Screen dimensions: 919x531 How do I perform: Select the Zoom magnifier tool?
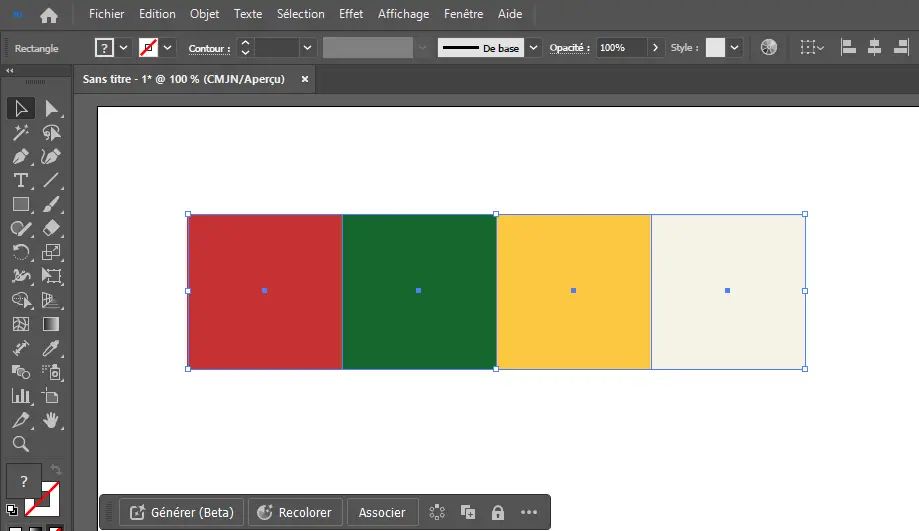(x=20, y=444)
